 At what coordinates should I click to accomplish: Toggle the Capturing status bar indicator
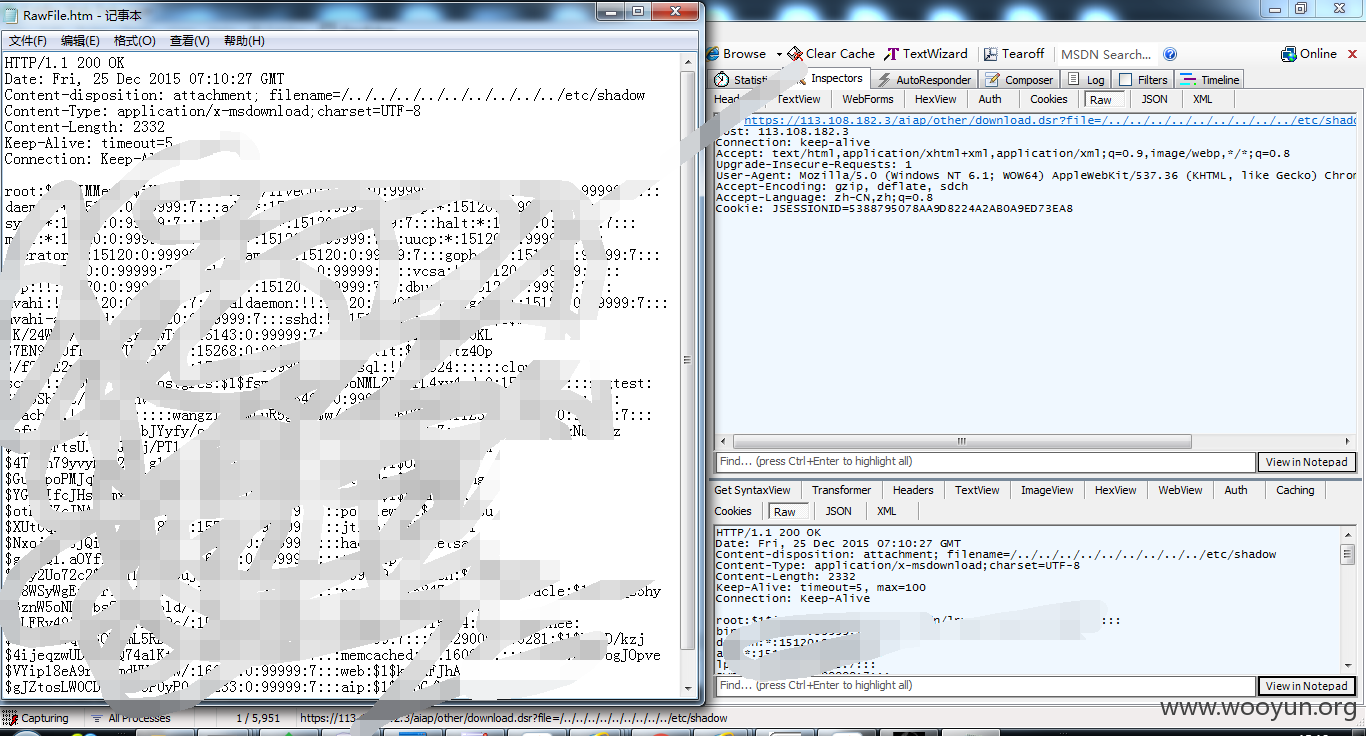click(36, 718)
